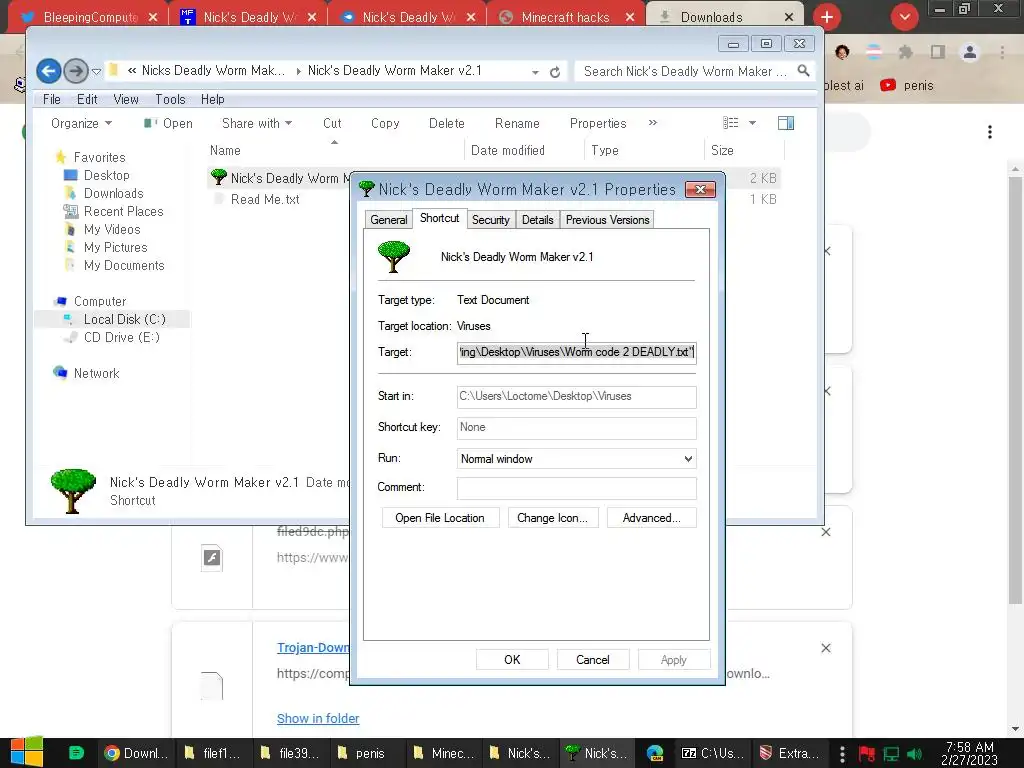The image size is (1024, 768).
Task: Expand the Organize dropdown
Action: click(x=81, y=123)
